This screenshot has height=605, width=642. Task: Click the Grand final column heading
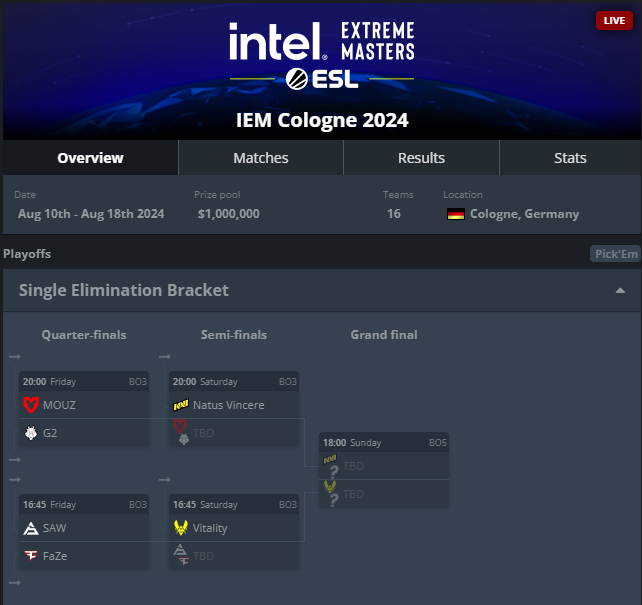(x=384, y=335)
